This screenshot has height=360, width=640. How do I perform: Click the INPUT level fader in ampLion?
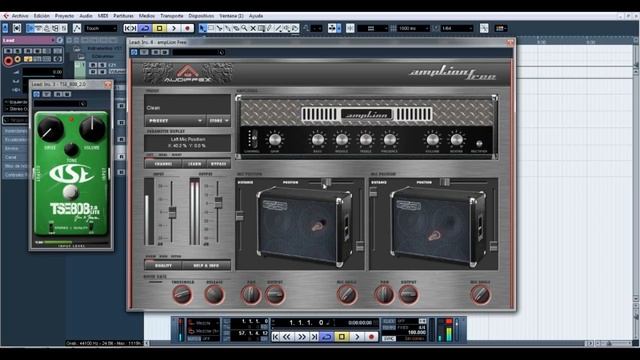tap(172, 212)
